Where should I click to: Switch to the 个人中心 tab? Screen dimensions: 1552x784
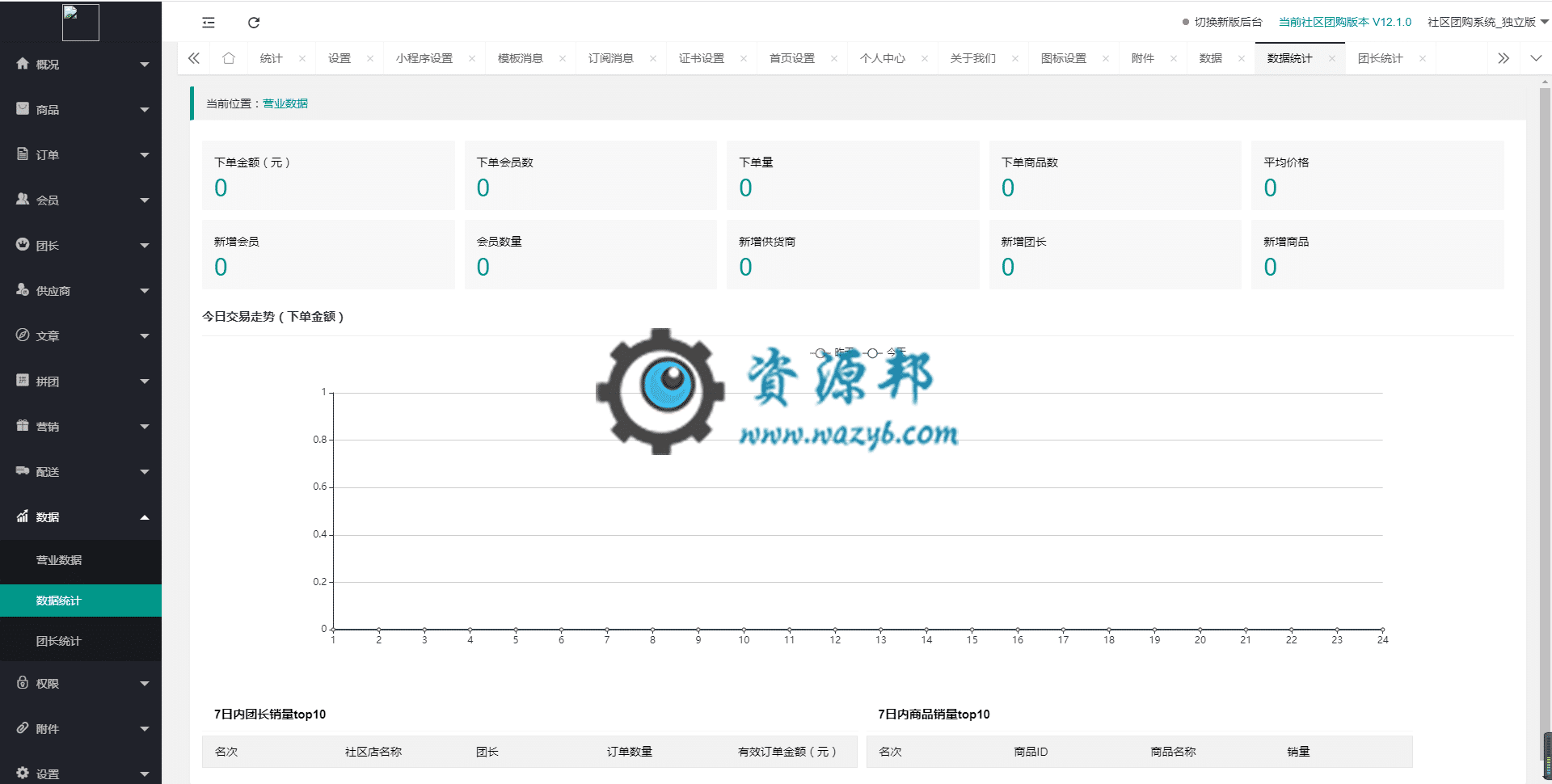pos(883,58)
